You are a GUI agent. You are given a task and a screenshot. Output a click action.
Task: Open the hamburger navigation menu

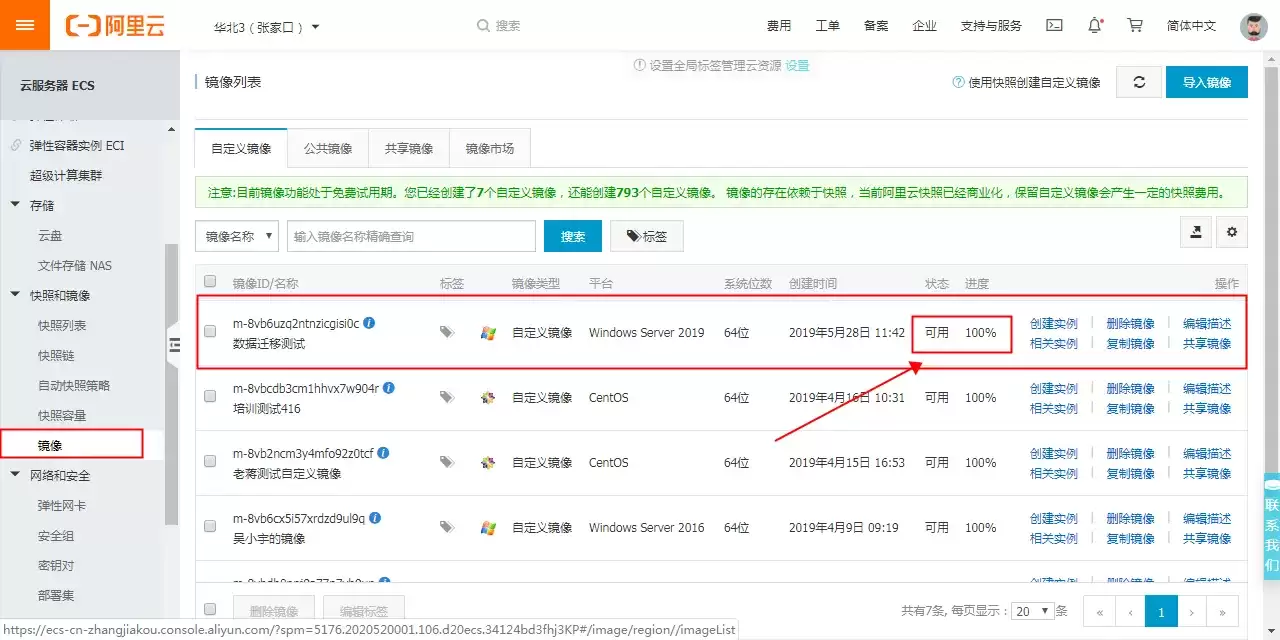(25, 25)
